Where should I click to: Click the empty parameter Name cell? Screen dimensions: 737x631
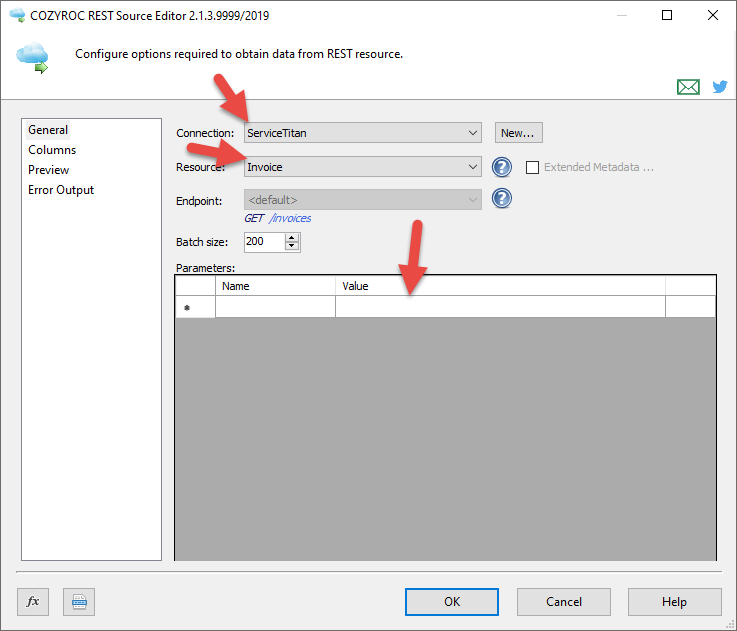[x=275, y=307]
